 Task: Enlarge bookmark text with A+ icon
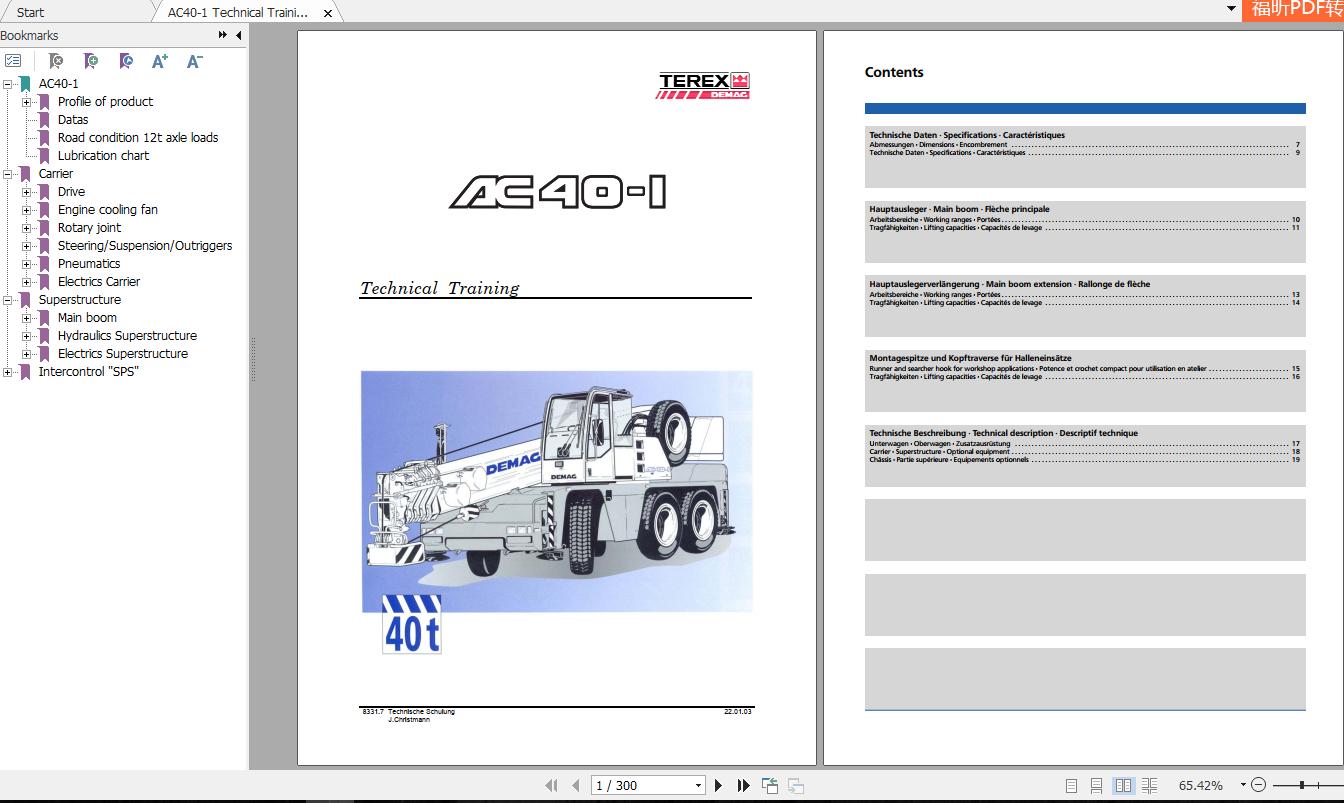tap(159, 61)
